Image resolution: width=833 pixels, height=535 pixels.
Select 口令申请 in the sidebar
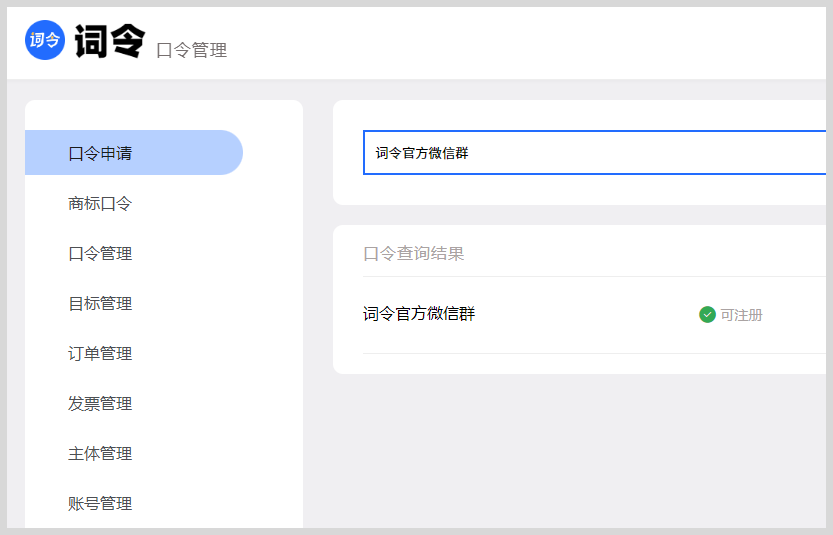(134, 153)
